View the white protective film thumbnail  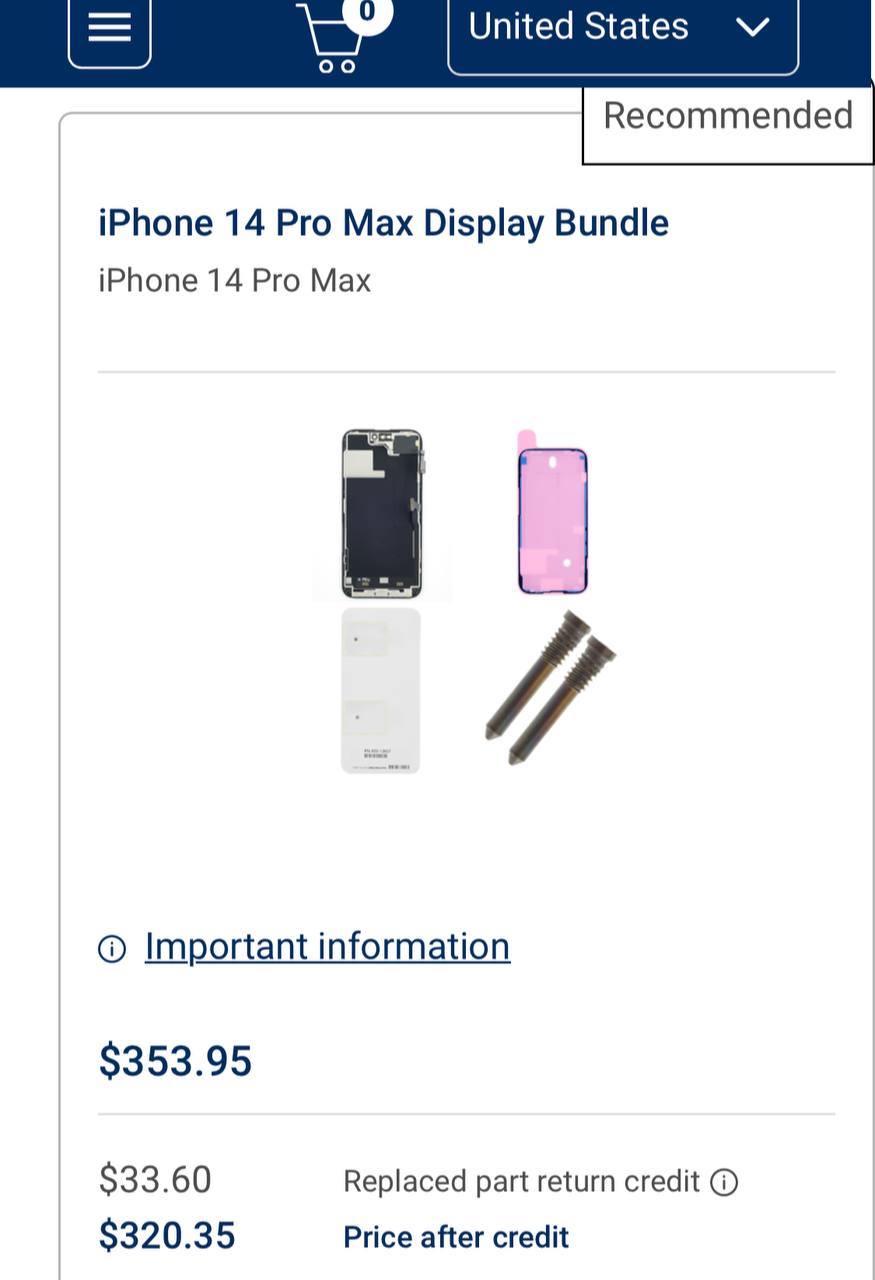(380, 691)
